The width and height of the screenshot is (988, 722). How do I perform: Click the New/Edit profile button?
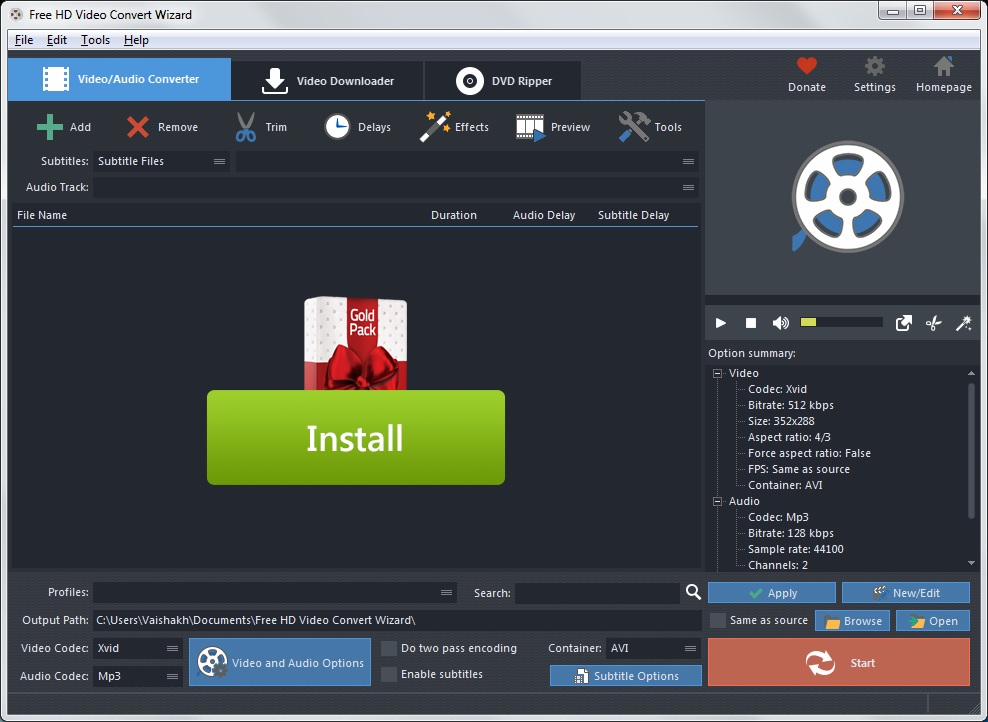pos(905,593)
